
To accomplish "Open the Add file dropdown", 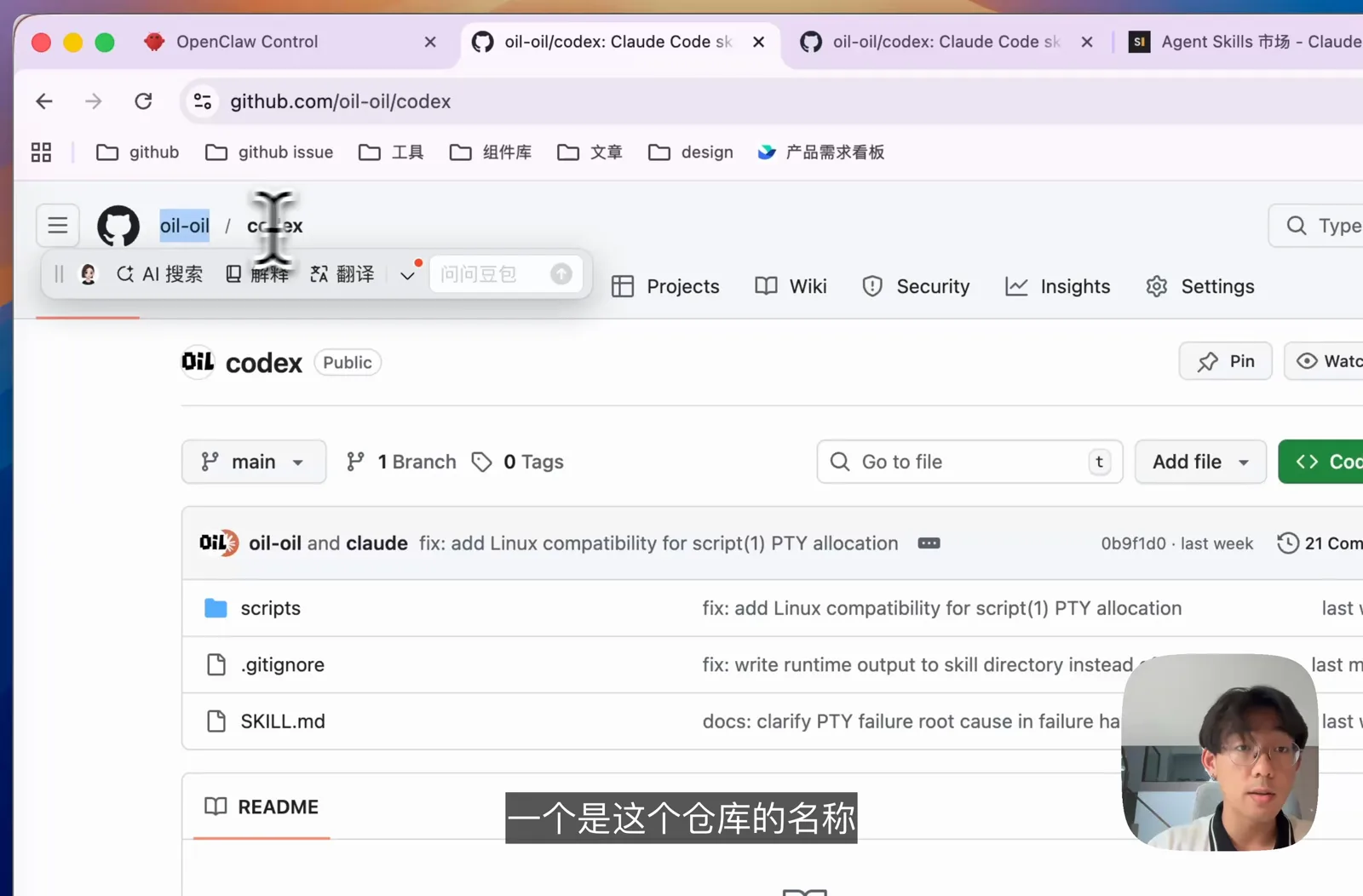I will click(x=1200, y=462).
